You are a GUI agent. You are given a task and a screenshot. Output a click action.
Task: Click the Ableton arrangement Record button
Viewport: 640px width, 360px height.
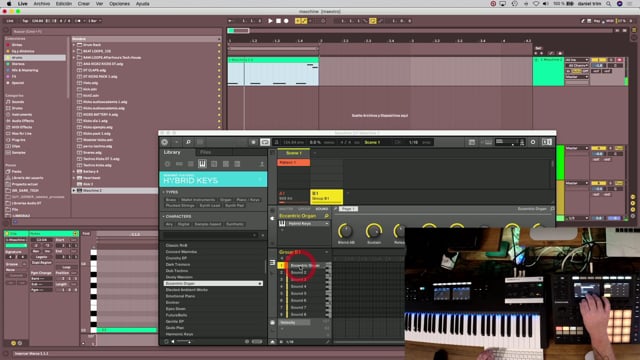[286, 21]
